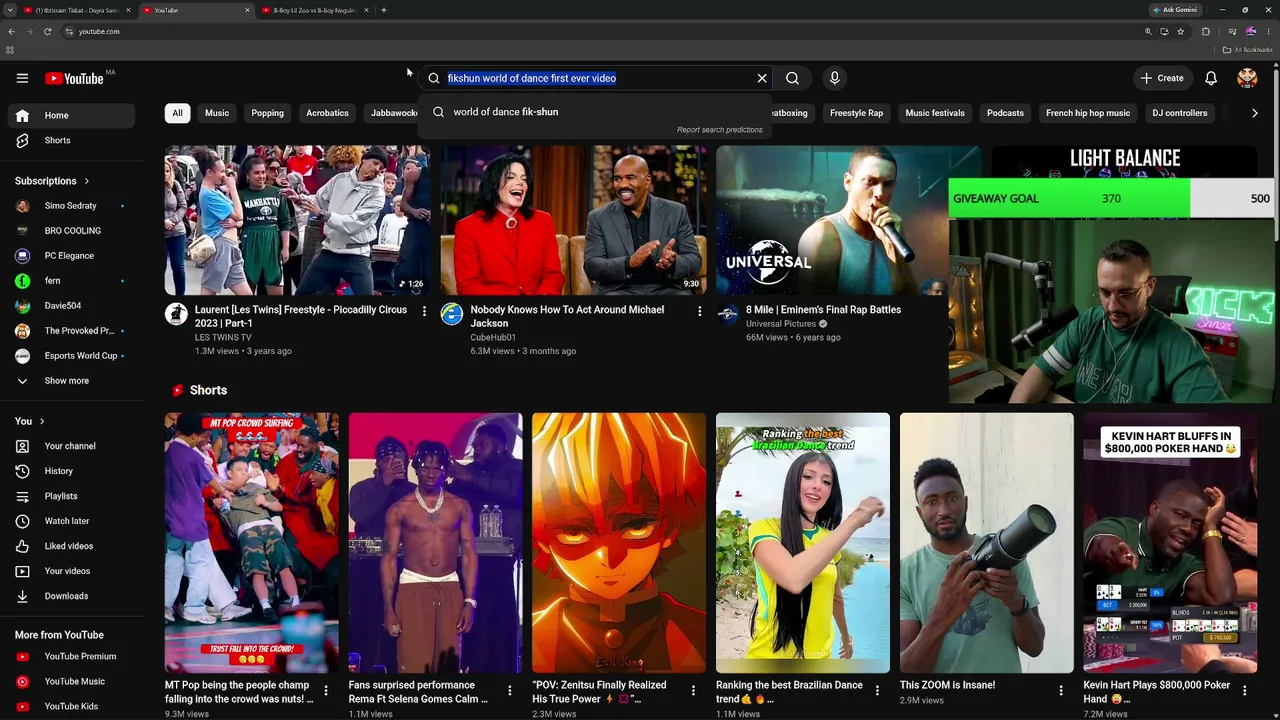
Task: Open the YouTube guide hamburger menu
Action: click(x=22, y=78)
